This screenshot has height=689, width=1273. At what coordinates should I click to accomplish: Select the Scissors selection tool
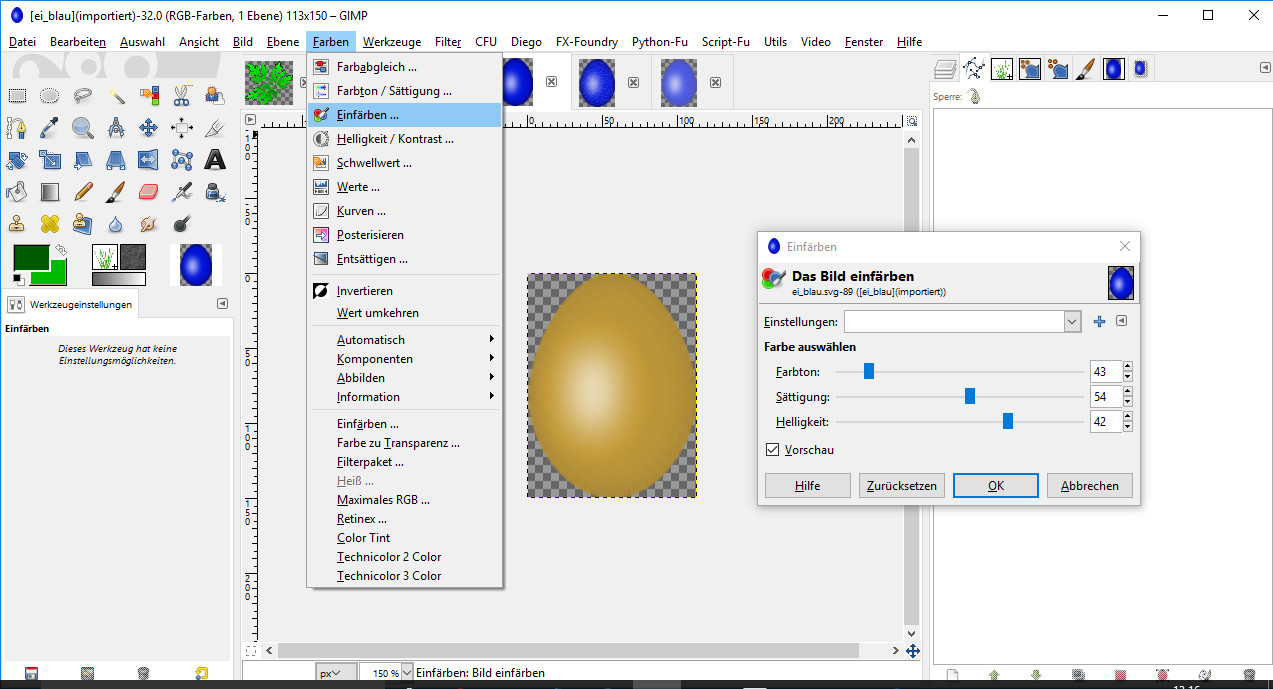coord(182,96)
